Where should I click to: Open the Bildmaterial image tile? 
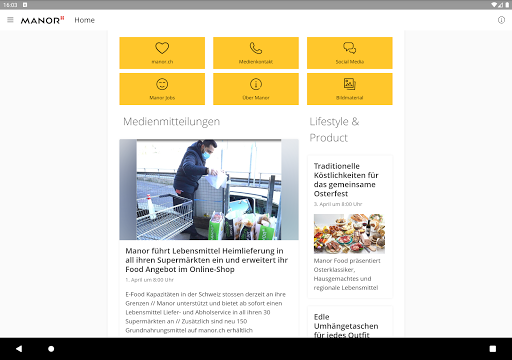click(350, 89)
